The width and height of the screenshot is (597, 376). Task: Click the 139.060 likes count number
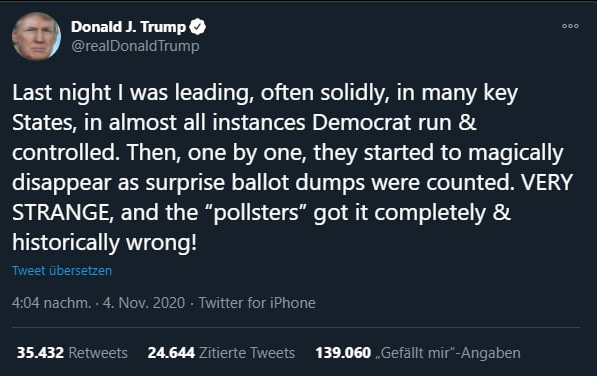(x=343, y=353)
